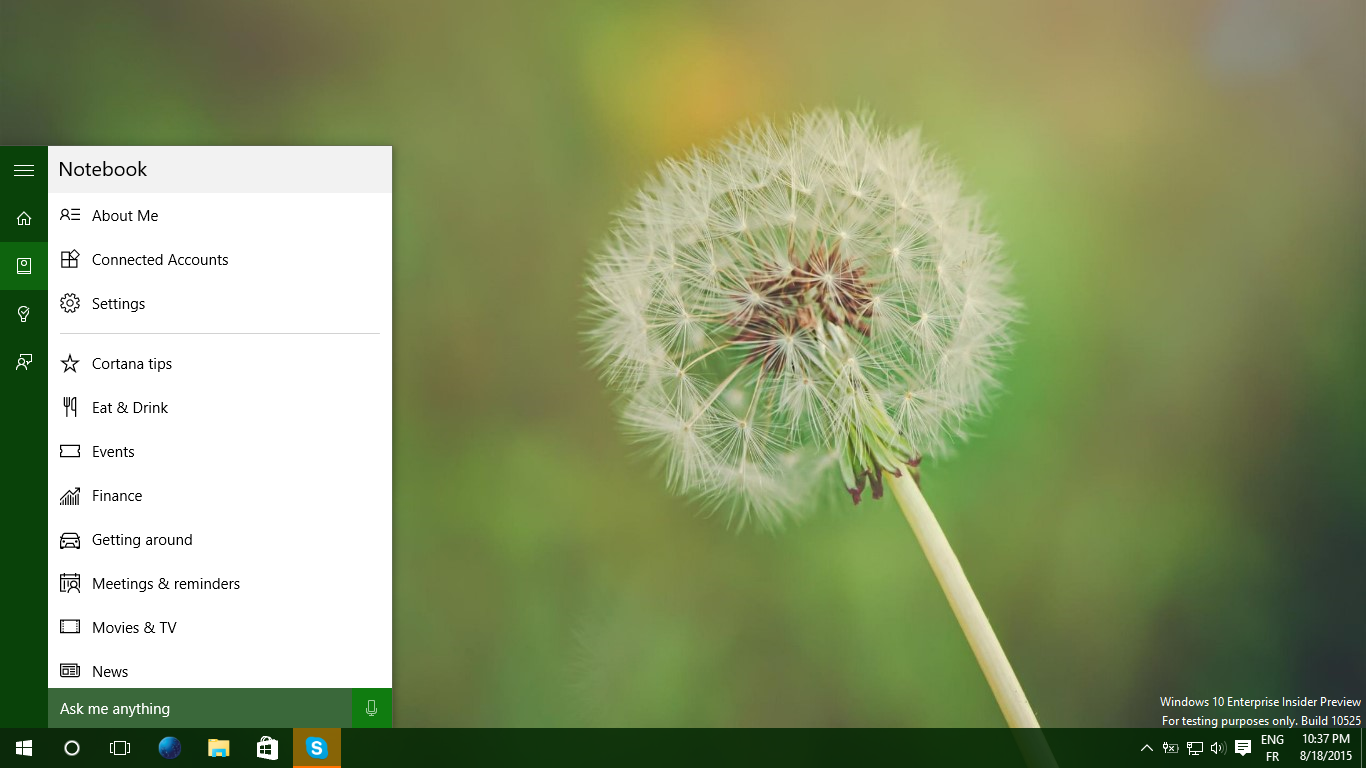
Task: Open the Windows Start menu
Action: pos(24,748)
